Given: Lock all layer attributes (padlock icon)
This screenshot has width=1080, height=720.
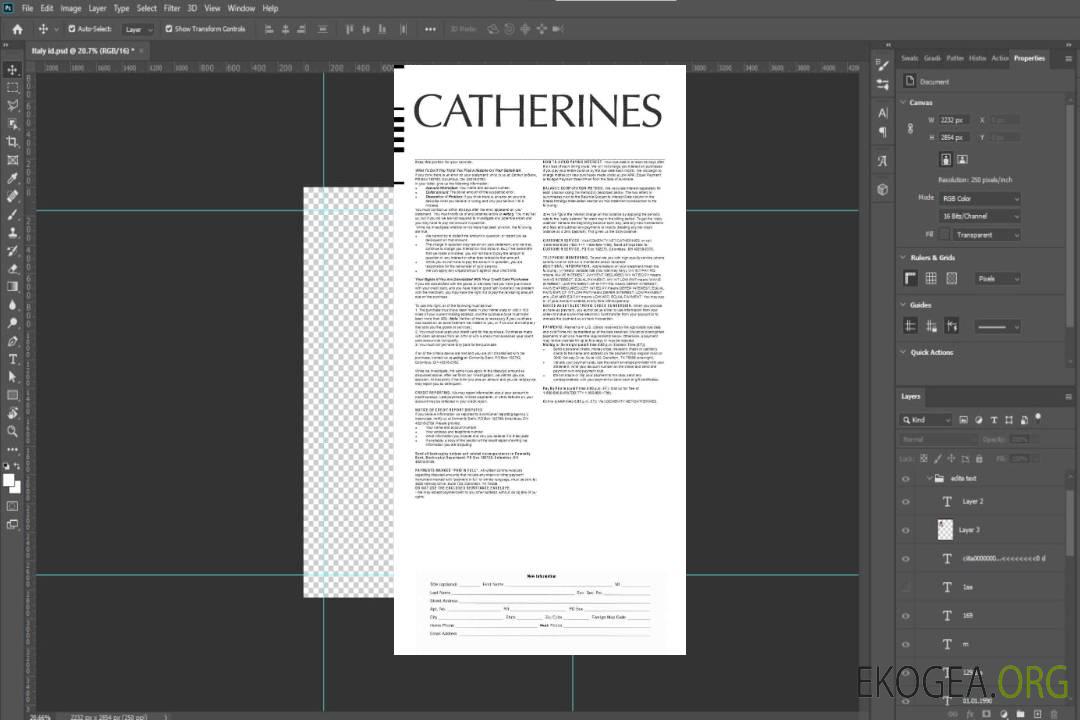Looking at the screenshot, I should click(979, 458).
